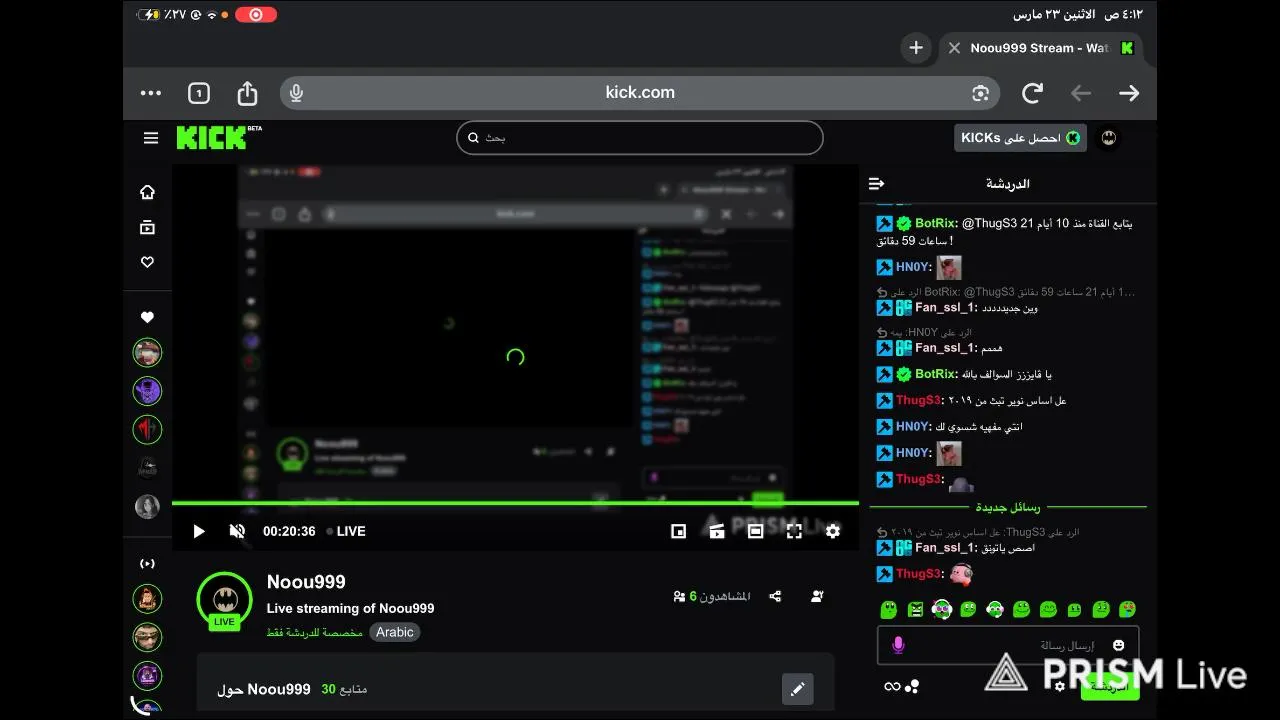The image size is (1280, 720).
Task: Click the live broadcast icon in sidebar
Action: [147, 564]
